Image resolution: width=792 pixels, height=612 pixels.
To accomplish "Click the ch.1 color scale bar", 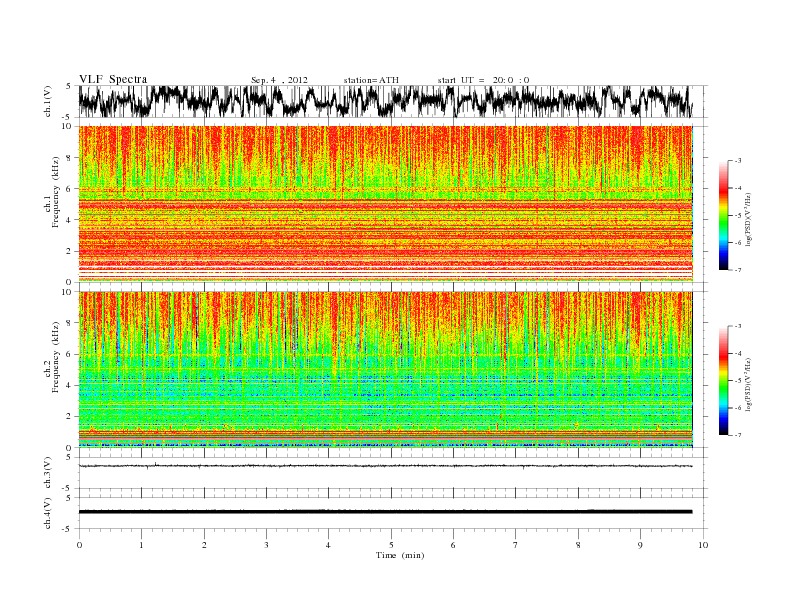I will (x=723, y=216).
